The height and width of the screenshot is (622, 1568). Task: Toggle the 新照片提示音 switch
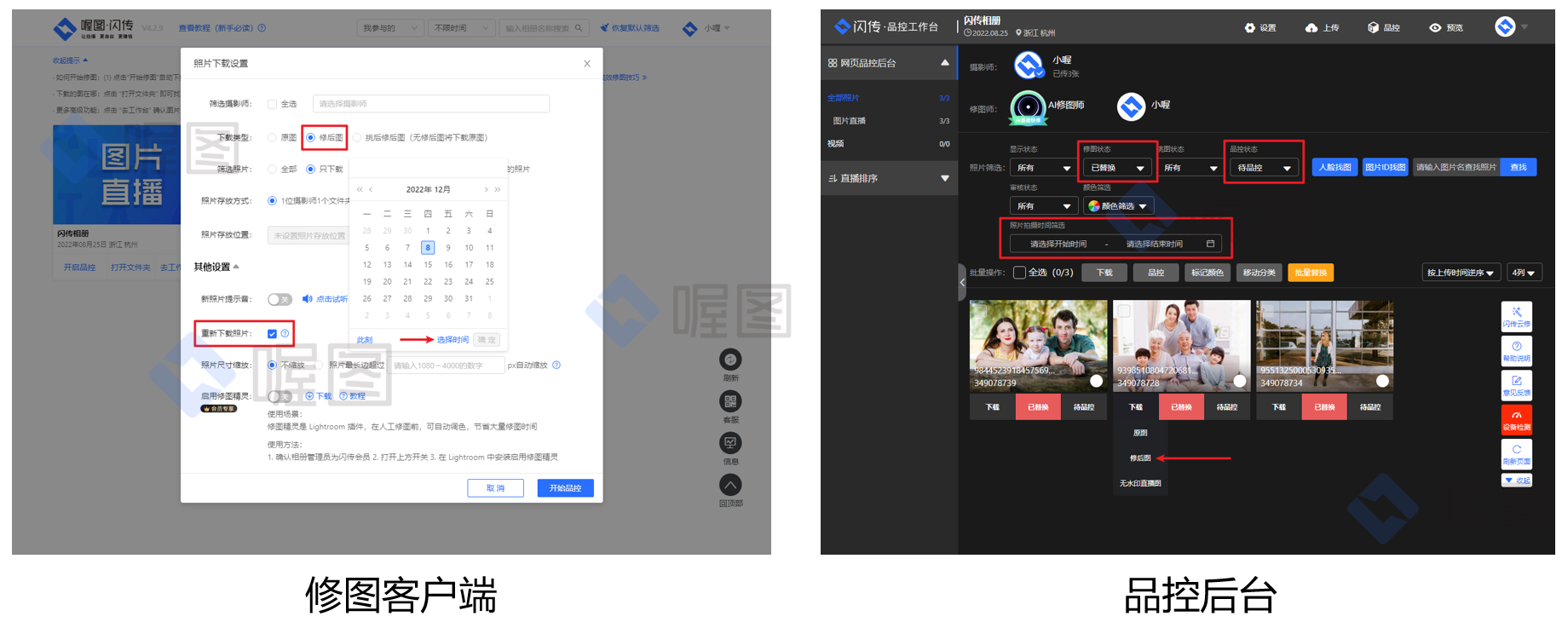click(280, 299)
